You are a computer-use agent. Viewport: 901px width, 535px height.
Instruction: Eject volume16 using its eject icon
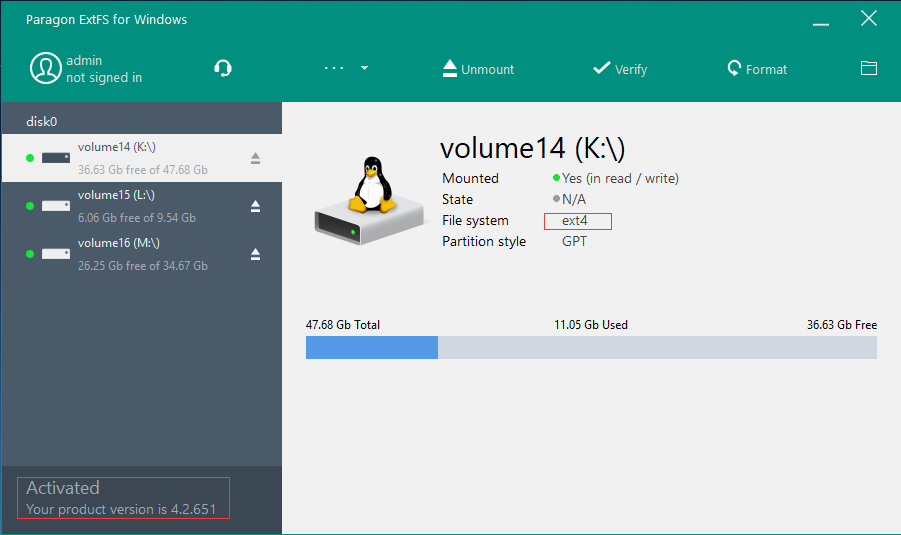click(255, 254)
